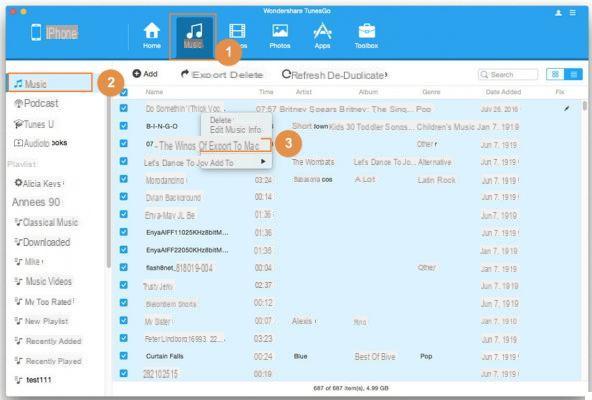Choose Add To in the context menu

click(x=222, y=163)
